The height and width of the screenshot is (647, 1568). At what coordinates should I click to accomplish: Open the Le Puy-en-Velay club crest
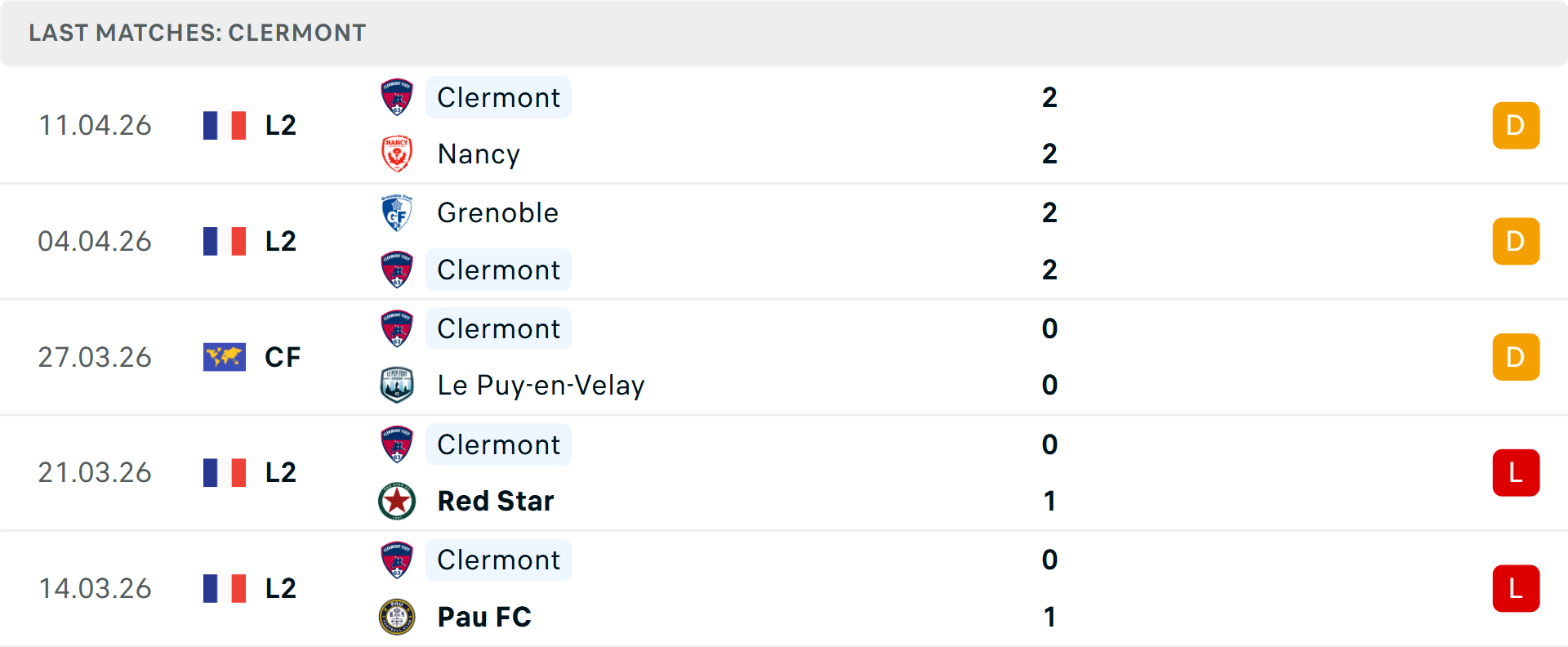[397, 385]
